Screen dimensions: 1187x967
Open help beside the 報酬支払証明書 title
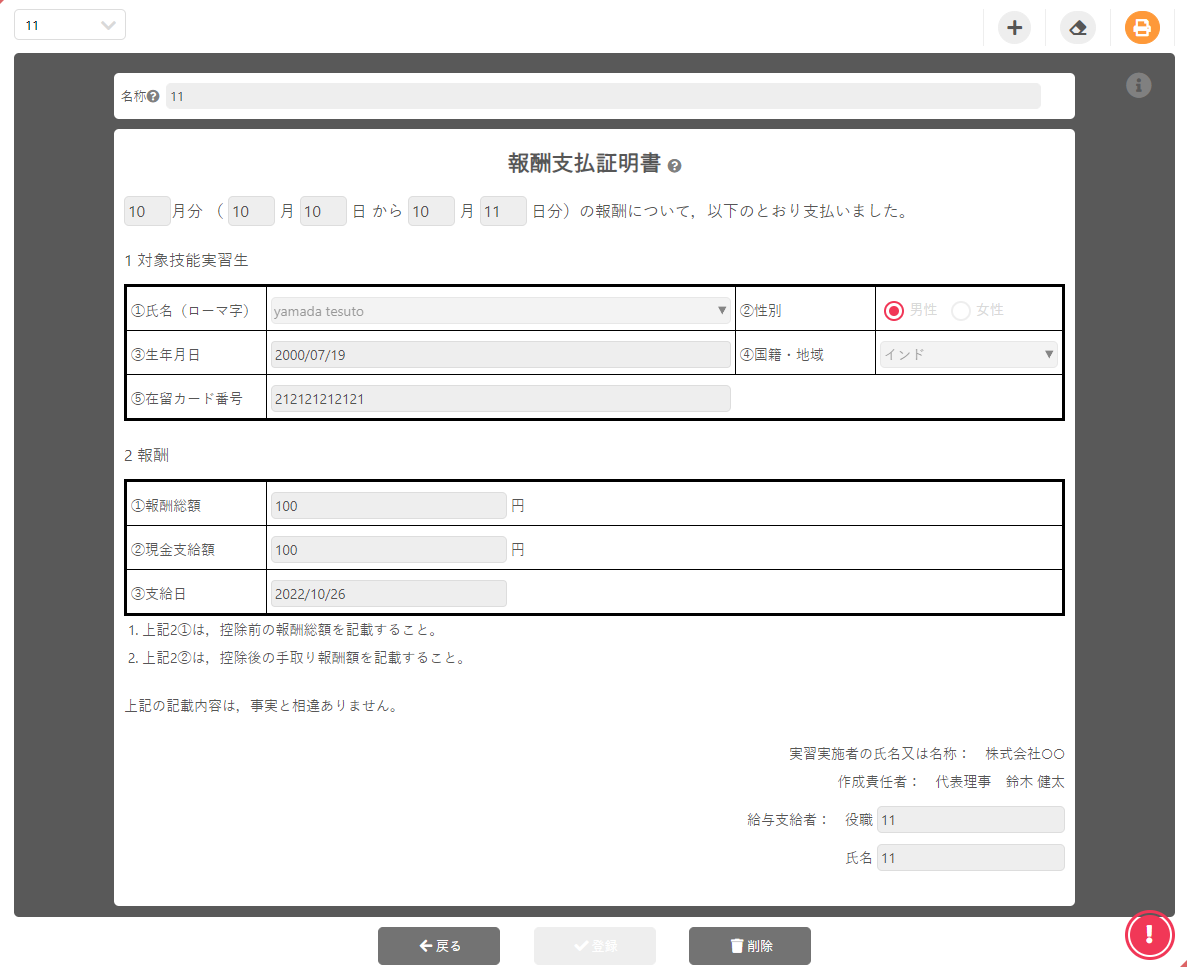coord(675,163)
